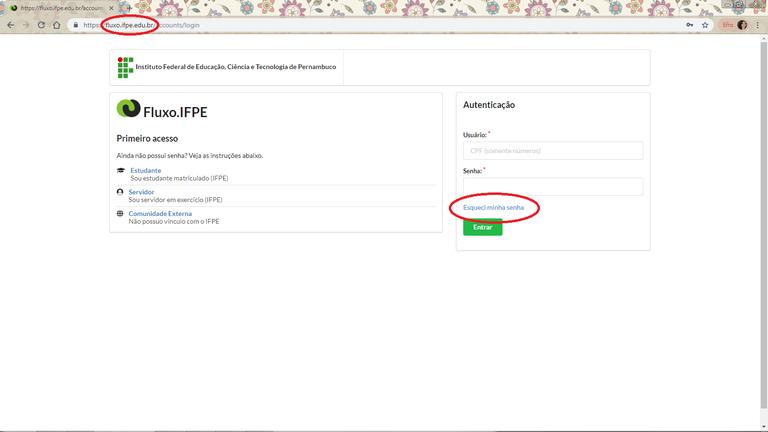Screen dimensions: 768x432
Task: Open the Chrome profile avatar
Action: click(743, 25)
